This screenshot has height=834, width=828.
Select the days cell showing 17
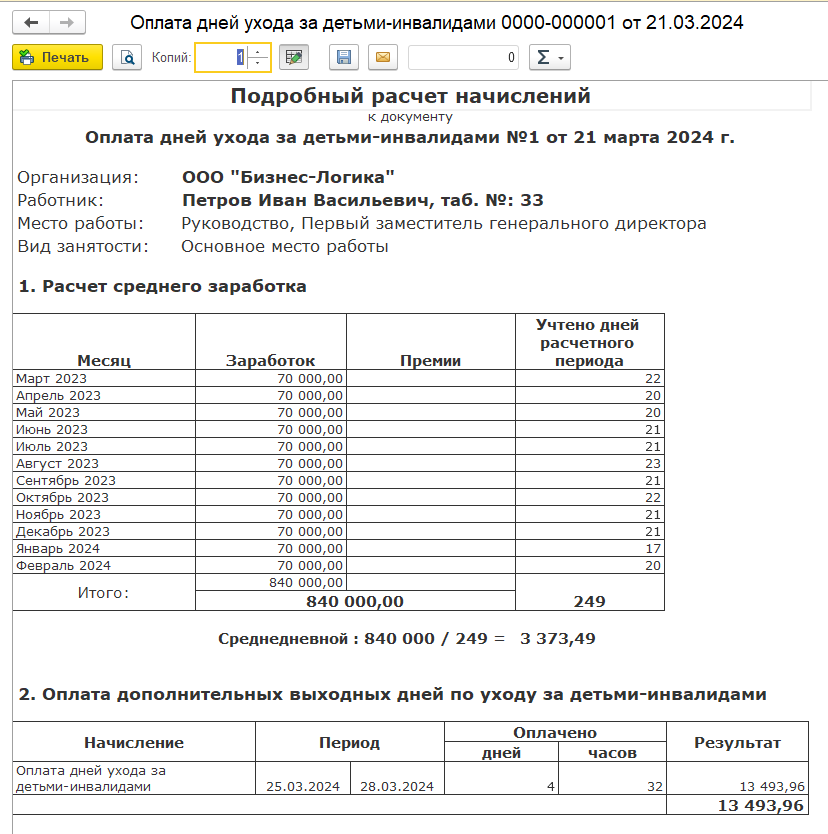coord(590,549)
